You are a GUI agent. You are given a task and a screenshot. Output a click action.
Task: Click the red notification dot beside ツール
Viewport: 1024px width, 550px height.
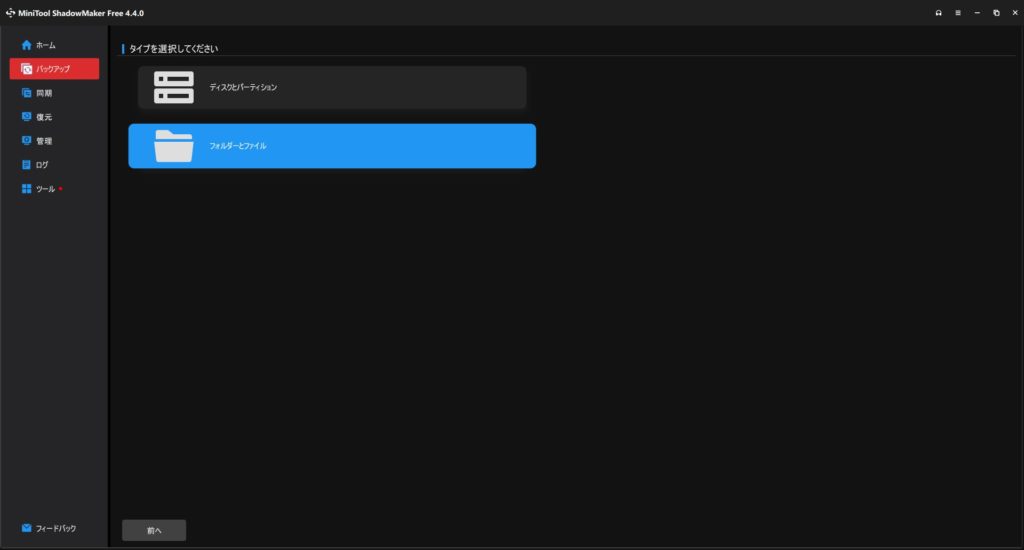click(x=61, y=188)
